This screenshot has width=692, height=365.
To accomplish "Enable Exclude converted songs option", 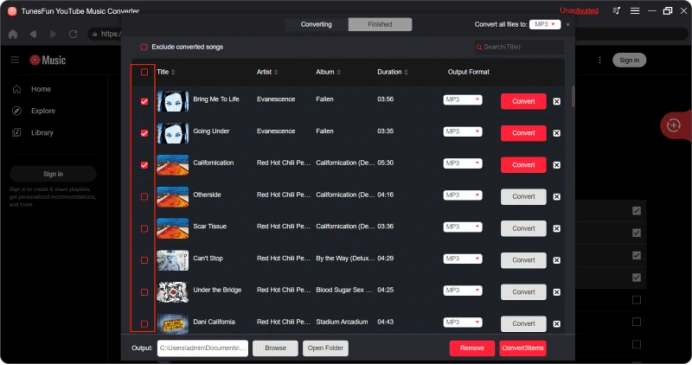I will click(144, 47).
